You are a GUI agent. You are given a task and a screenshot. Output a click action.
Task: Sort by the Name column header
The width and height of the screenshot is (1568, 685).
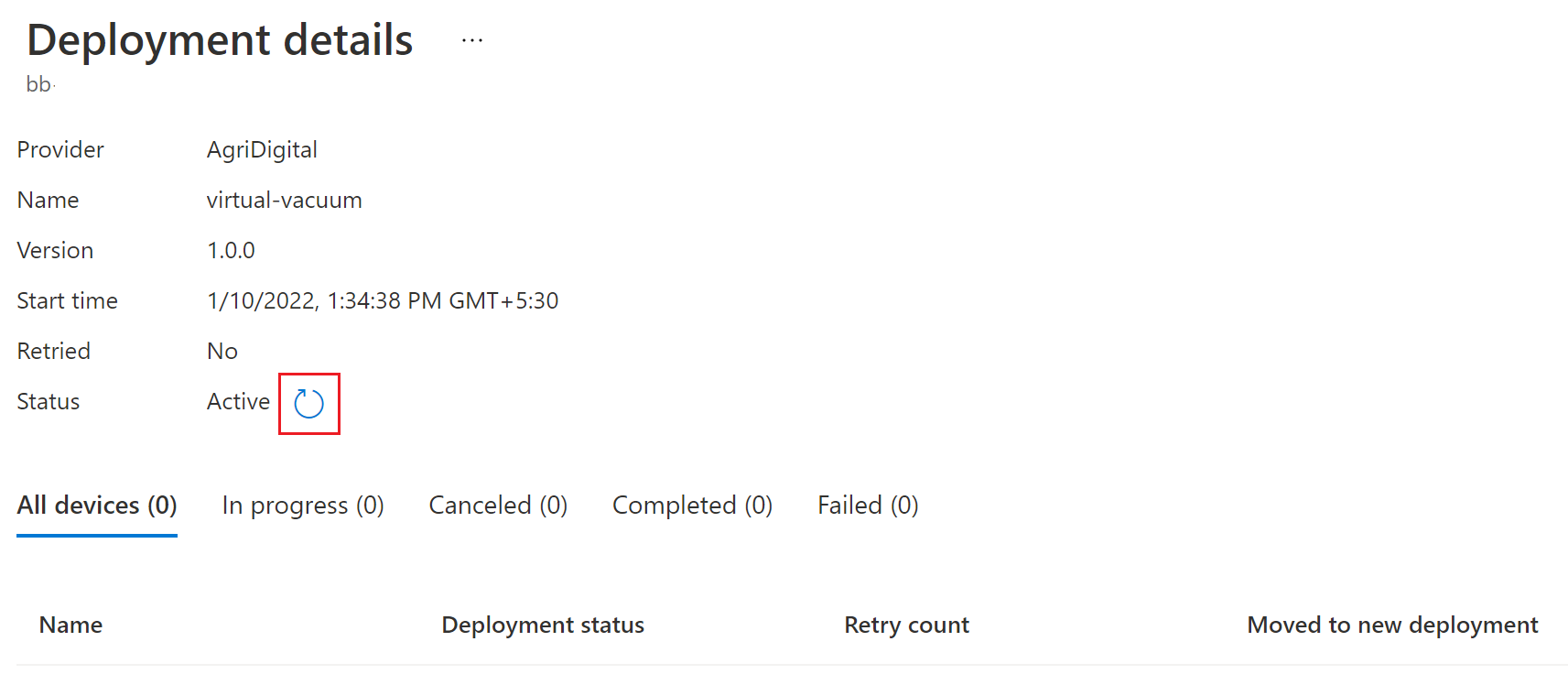[x=70, y=625]
